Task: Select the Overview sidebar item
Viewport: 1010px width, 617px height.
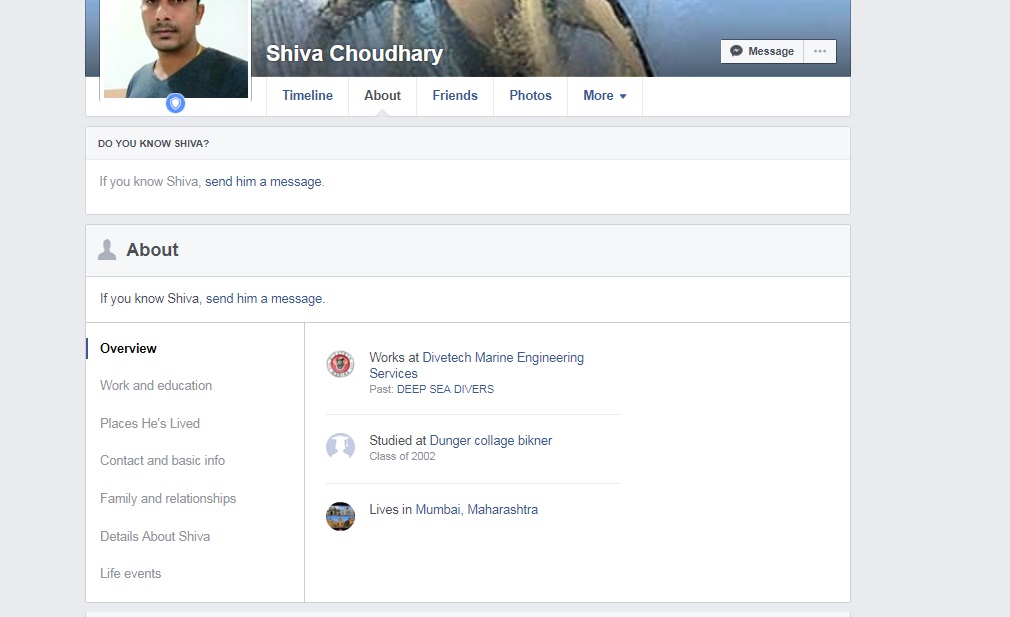Action: (x=128, y=348)
